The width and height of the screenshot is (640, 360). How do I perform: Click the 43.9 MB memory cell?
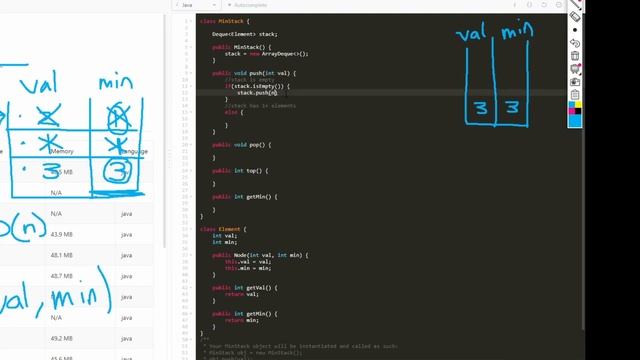tap(62, 234)
